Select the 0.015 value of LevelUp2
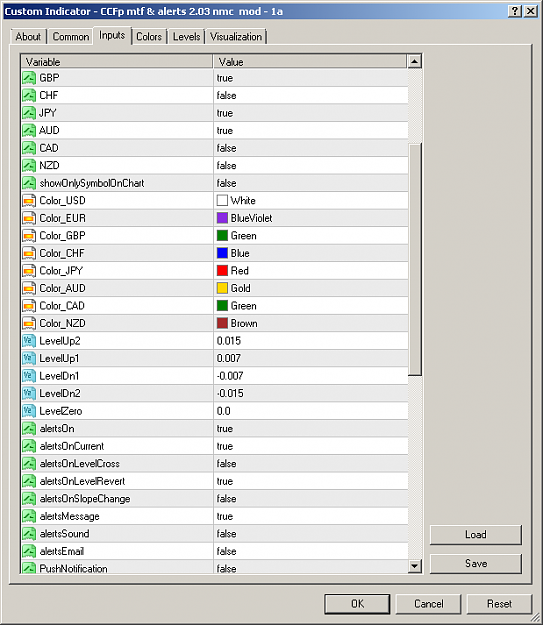 tap(229, 341)
